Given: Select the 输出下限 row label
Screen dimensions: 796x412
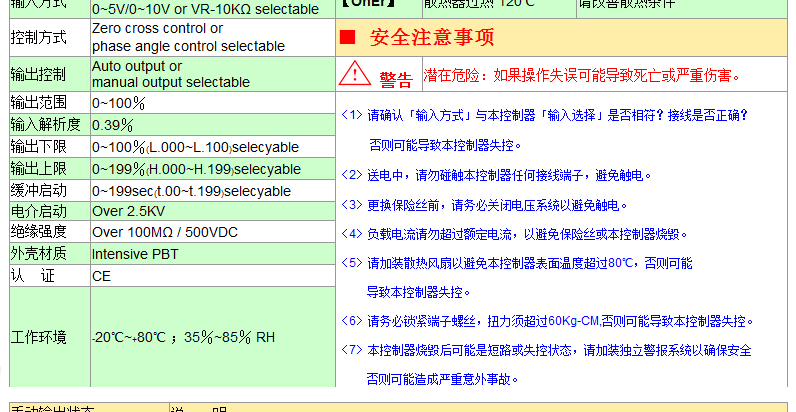Looking at the screenshot, I should tap(39, 147).
